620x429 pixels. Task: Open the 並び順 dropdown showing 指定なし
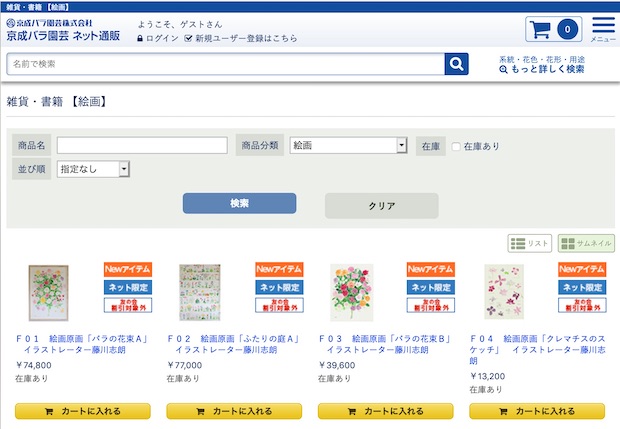[93, 169]
